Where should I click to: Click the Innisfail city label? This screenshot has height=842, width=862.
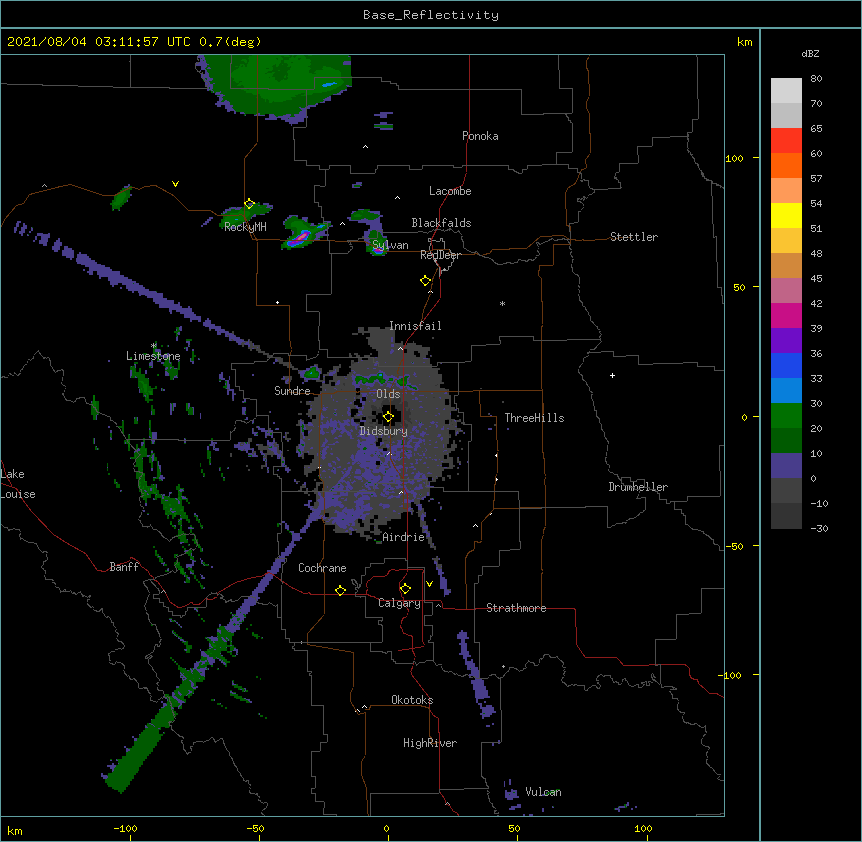coord(415,326)
